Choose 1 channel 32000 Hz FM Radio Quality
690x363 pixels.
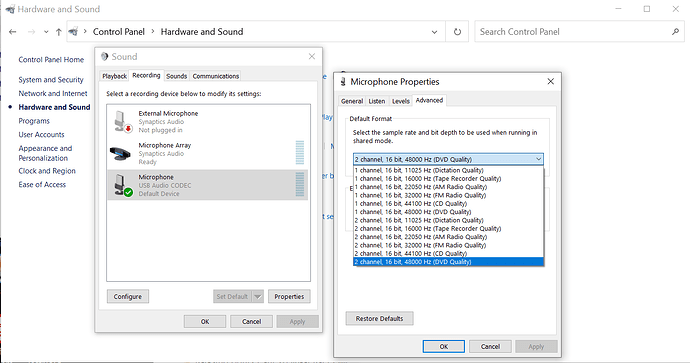point(448,195)
